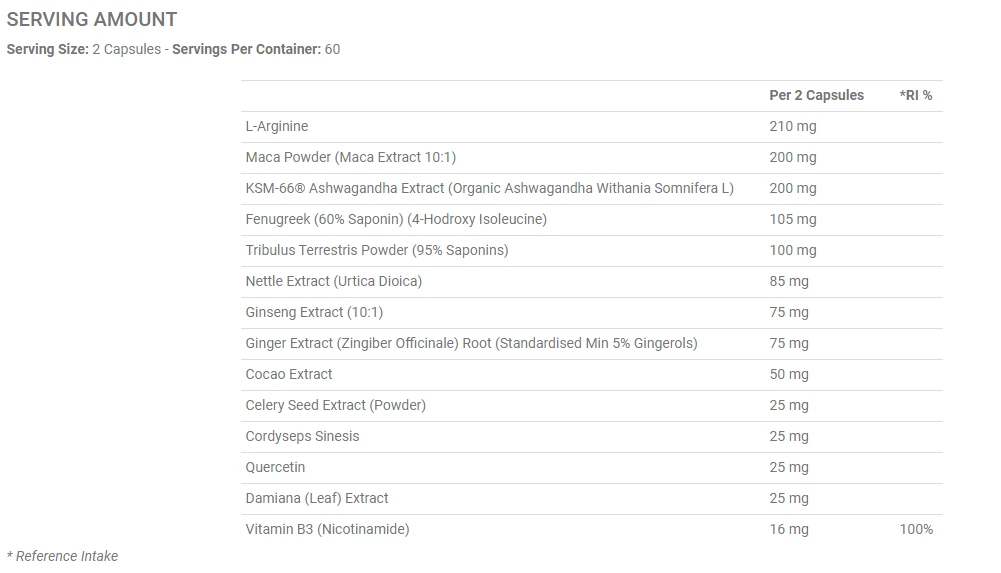Click the Servings Per Container 60 text
Viewport: 1001px width, 573px height.
(x=256, y=49)
